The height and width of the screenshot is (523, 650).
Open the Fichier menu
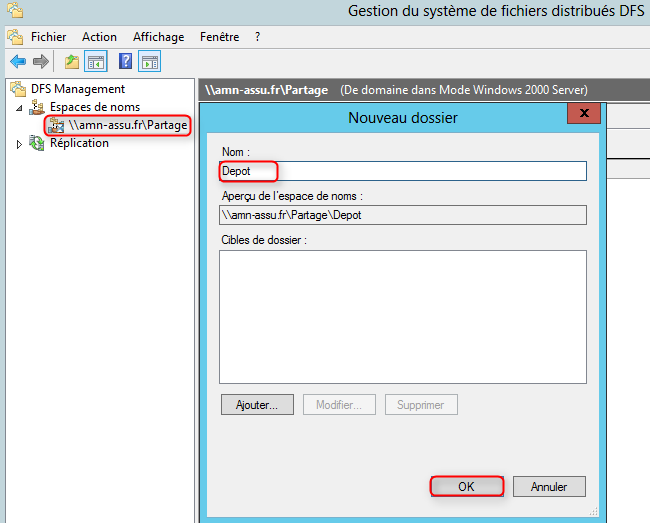pyautogui.click(x=48, y=37)
